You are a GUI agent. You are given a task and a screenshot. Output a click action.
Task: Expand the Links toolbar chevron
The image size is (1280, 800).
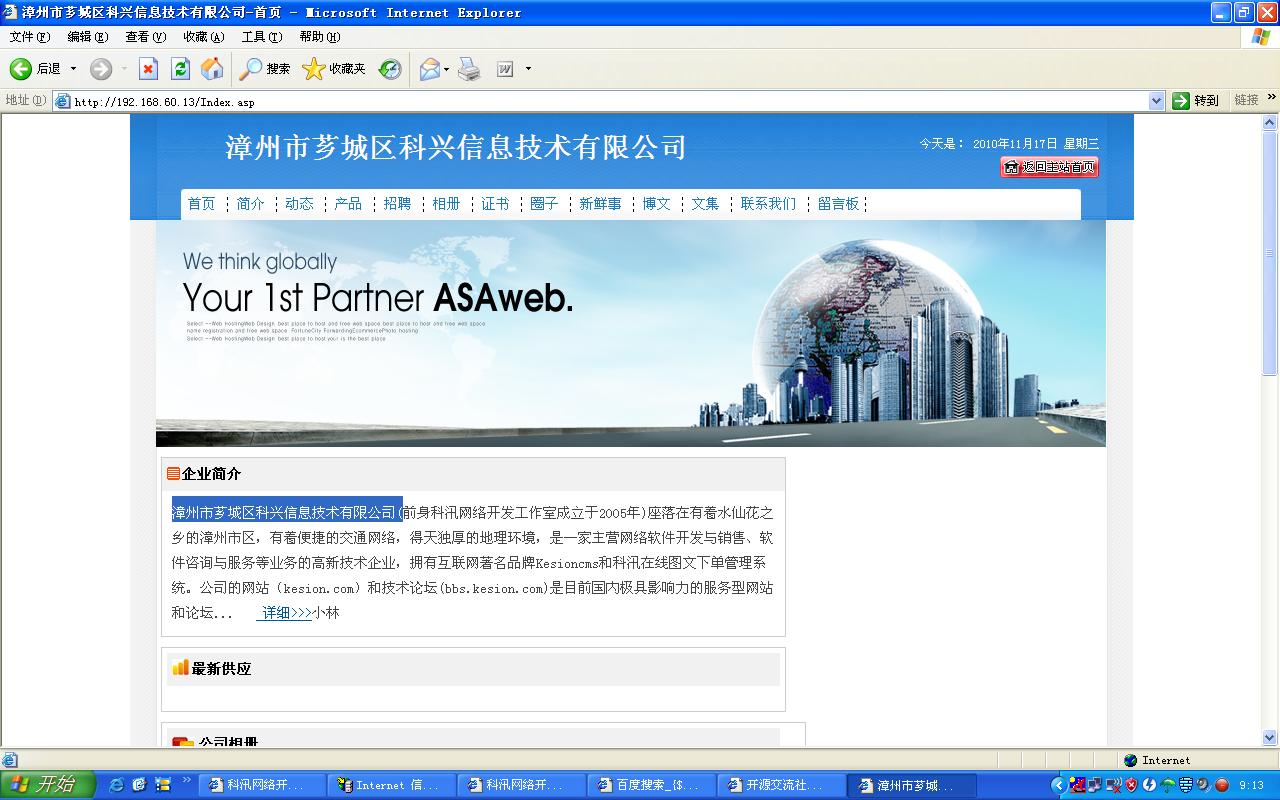(1272, 98)
